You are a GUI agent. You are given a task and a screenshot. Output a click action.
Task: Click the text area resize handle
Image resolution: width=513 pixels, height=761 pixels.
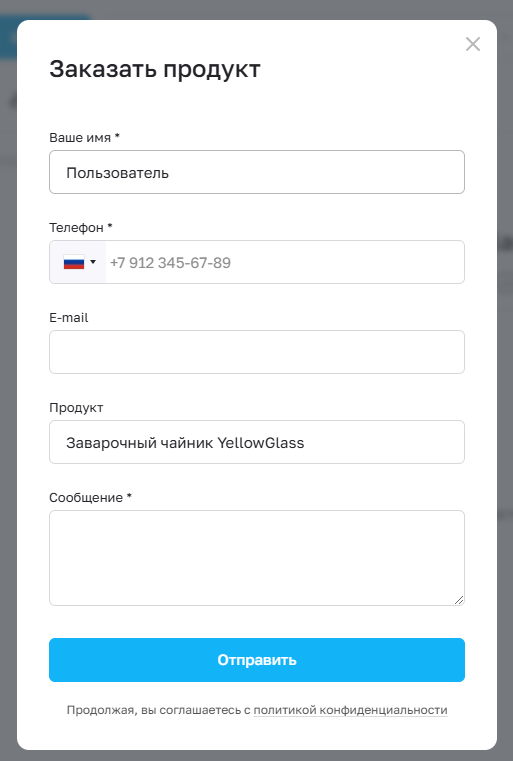pos(459,600)
